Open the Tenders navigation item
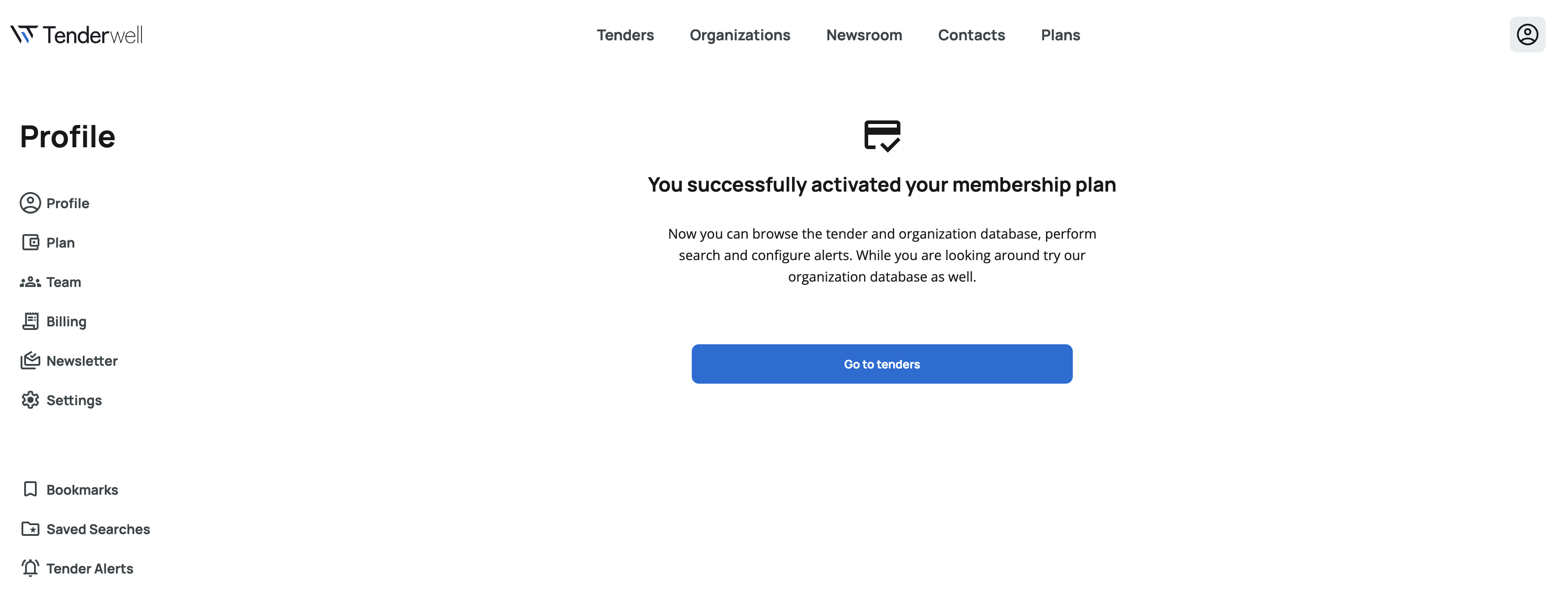Image resolution: width=1568 pixels, height=616 pixels. [625, 35]
